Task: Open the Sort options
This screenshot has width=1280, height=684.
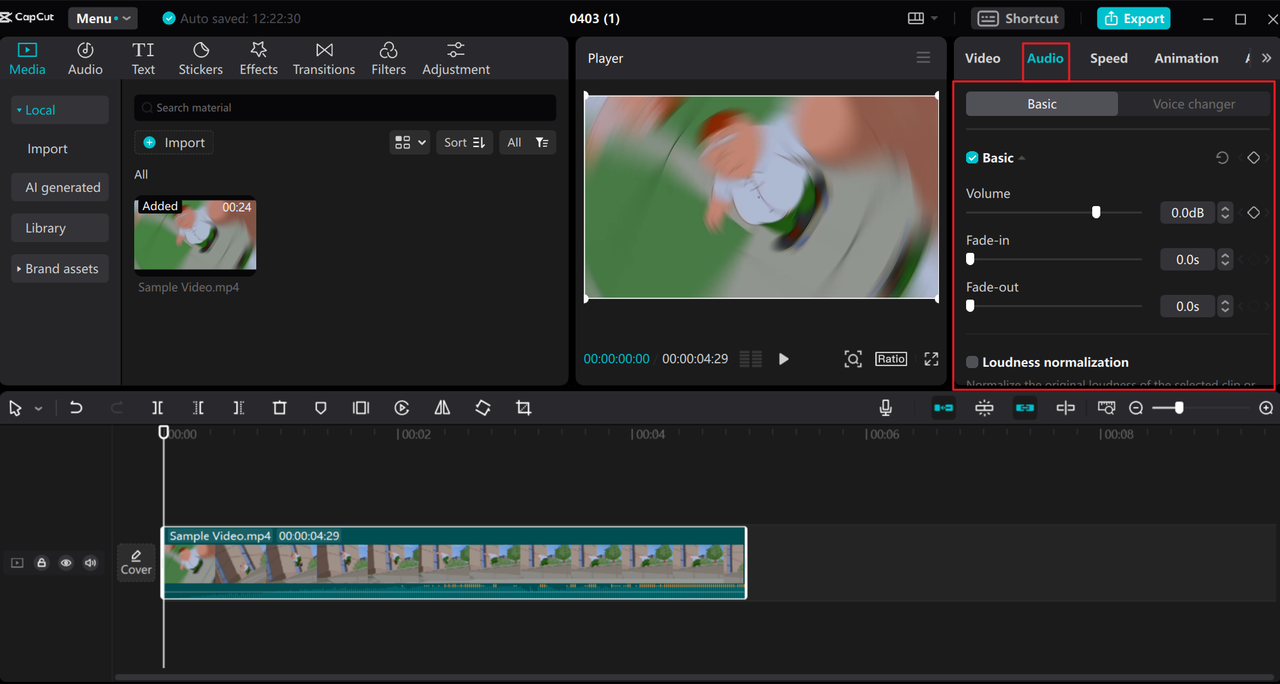Action: 464,143
